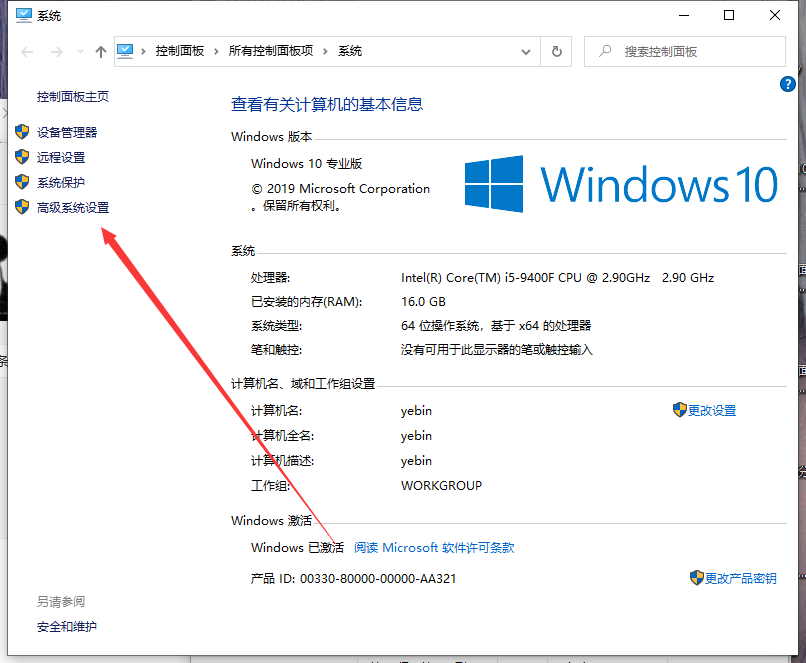Expand the address bar history dropdown
The height and width of the screenshot is (663, 806).
tap(528, 51)
